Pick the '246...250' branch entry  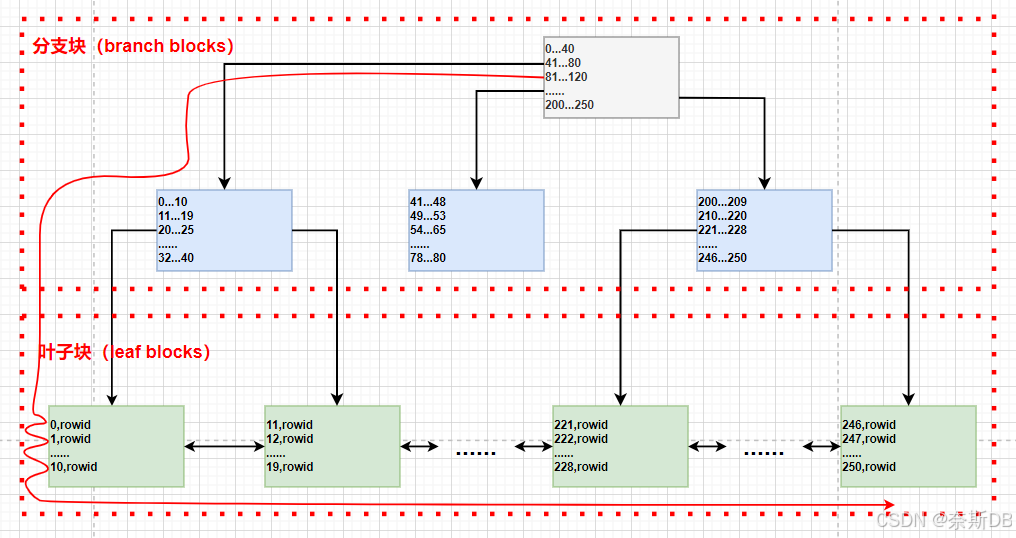tap(722, 257)
